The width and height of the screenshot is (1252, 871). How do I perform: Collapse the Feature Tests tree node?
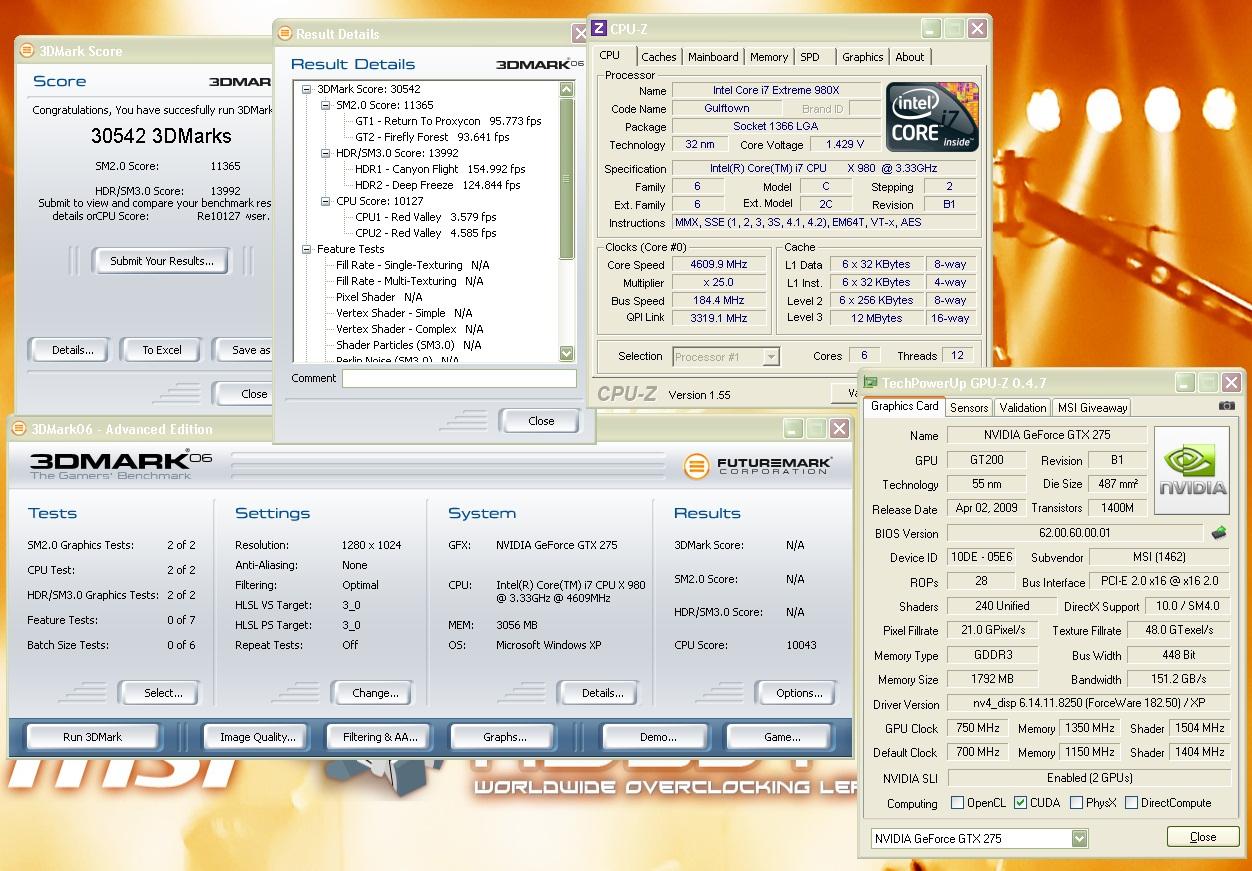coord(307,249)
